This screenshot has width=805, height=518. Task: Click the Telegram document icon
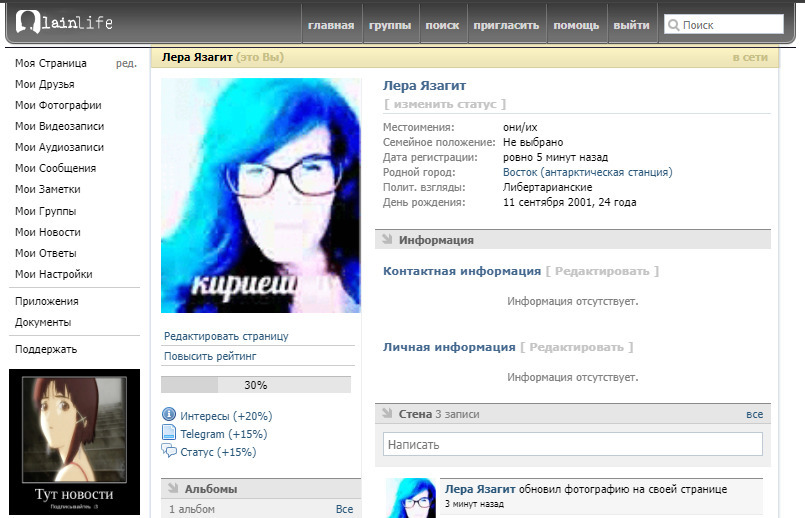click(169, 434)
